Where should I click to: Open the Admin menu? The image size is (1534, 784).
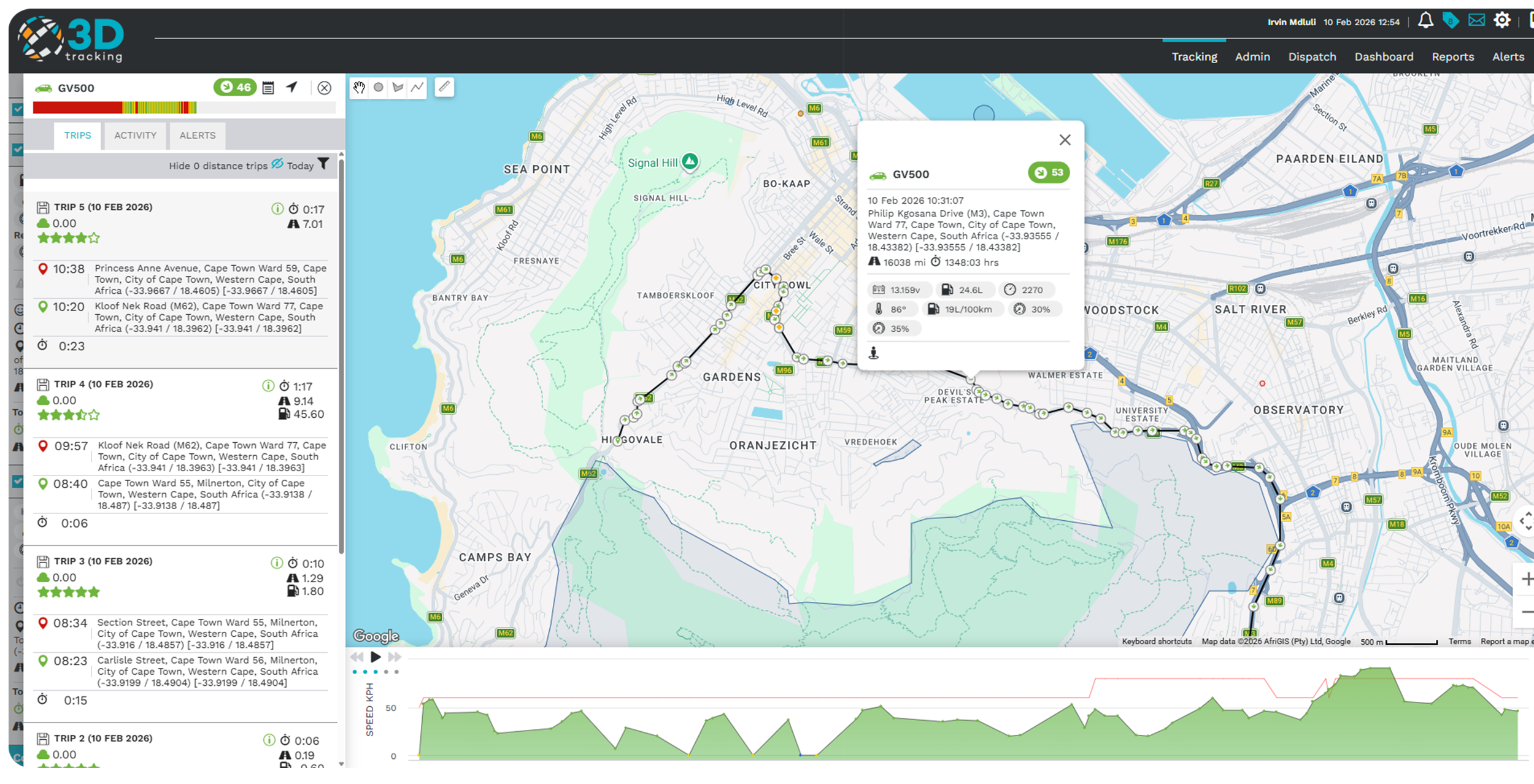(x=1252, y=56)
